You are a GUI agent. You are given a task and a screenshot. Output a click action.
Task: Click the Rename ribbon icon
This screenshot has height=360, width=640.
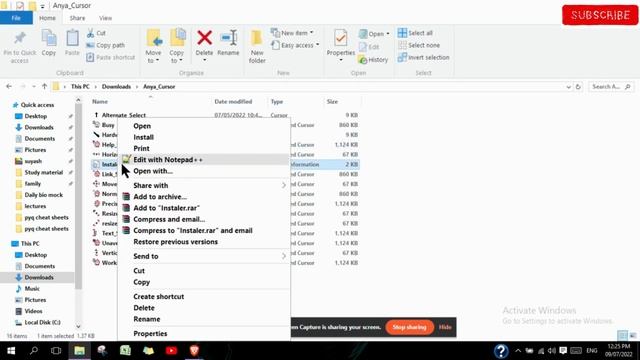click(228, 38)
